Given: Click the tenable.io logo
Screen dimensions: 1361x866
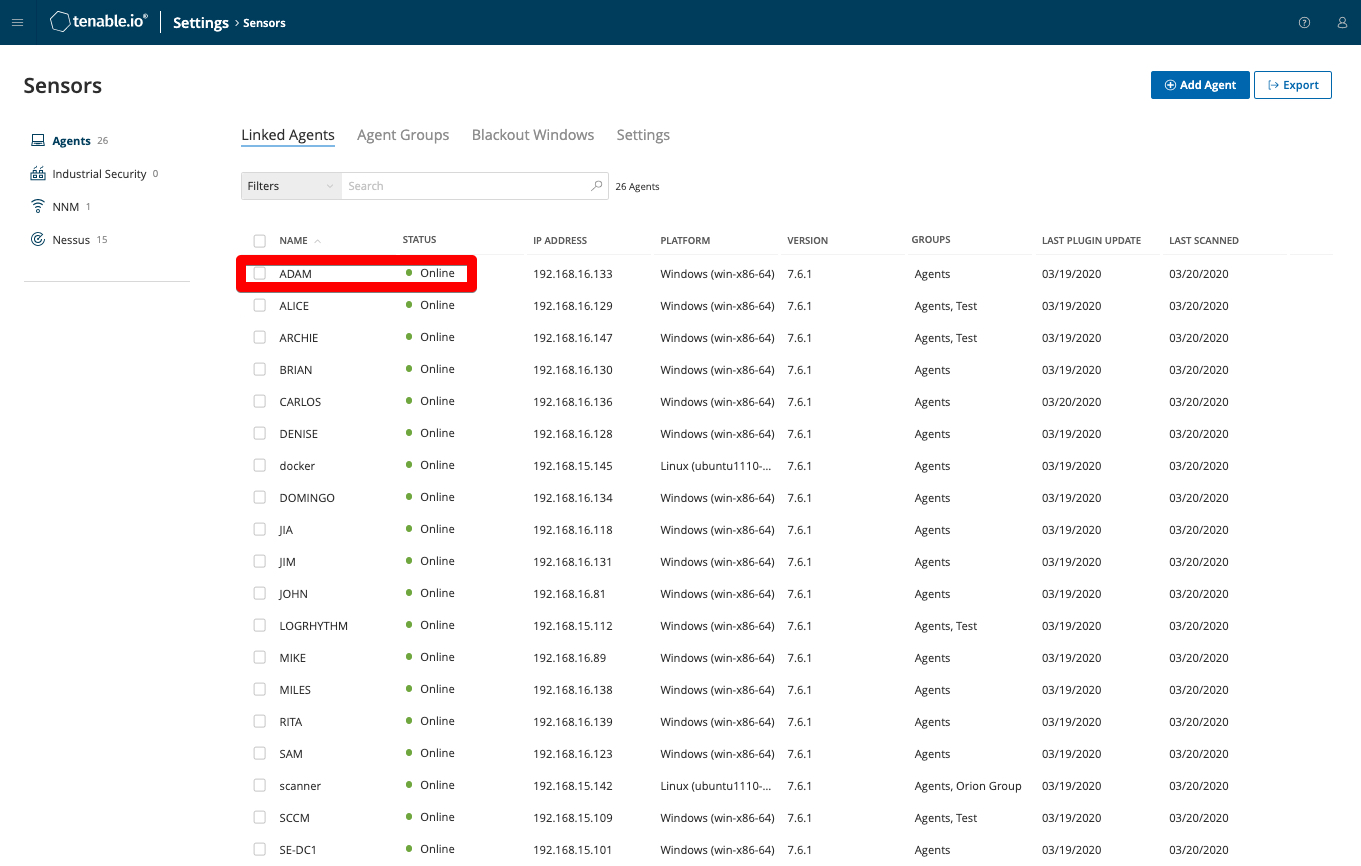Looking at the screenshot, I should [x=99, y=22].
